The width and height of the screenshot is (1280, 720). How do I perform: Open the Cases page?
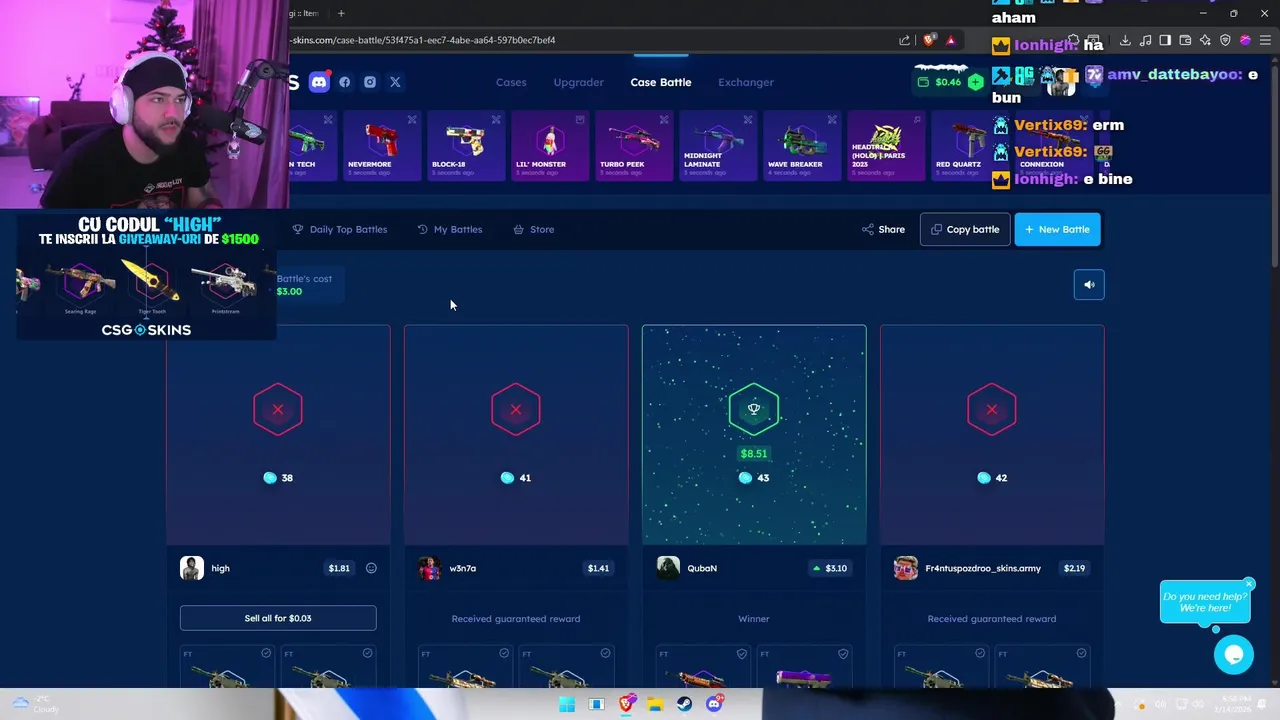coord(511,82)
